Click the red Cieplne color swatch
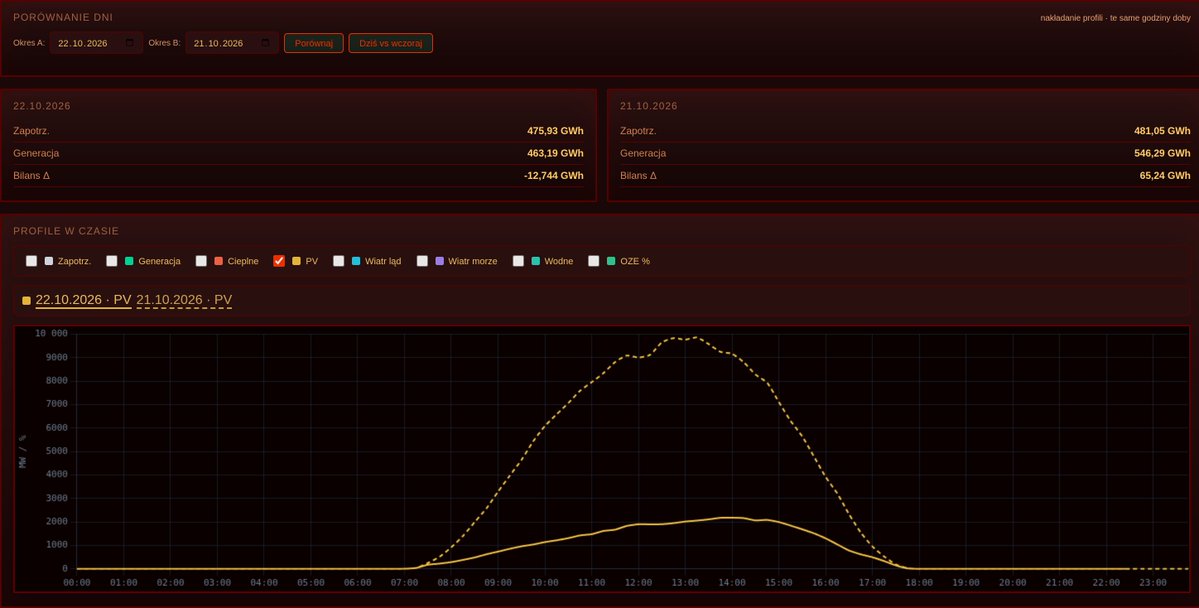The width and height of the screenshot is (1199, 608). click(219, 261)
